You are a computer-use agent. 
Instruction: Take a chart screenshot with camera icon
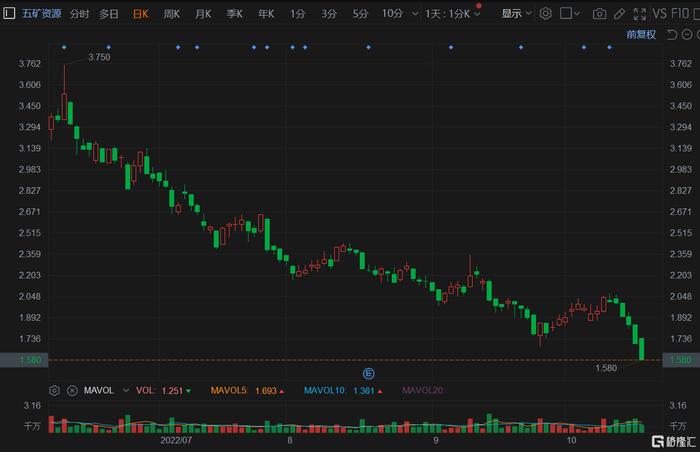600,14
